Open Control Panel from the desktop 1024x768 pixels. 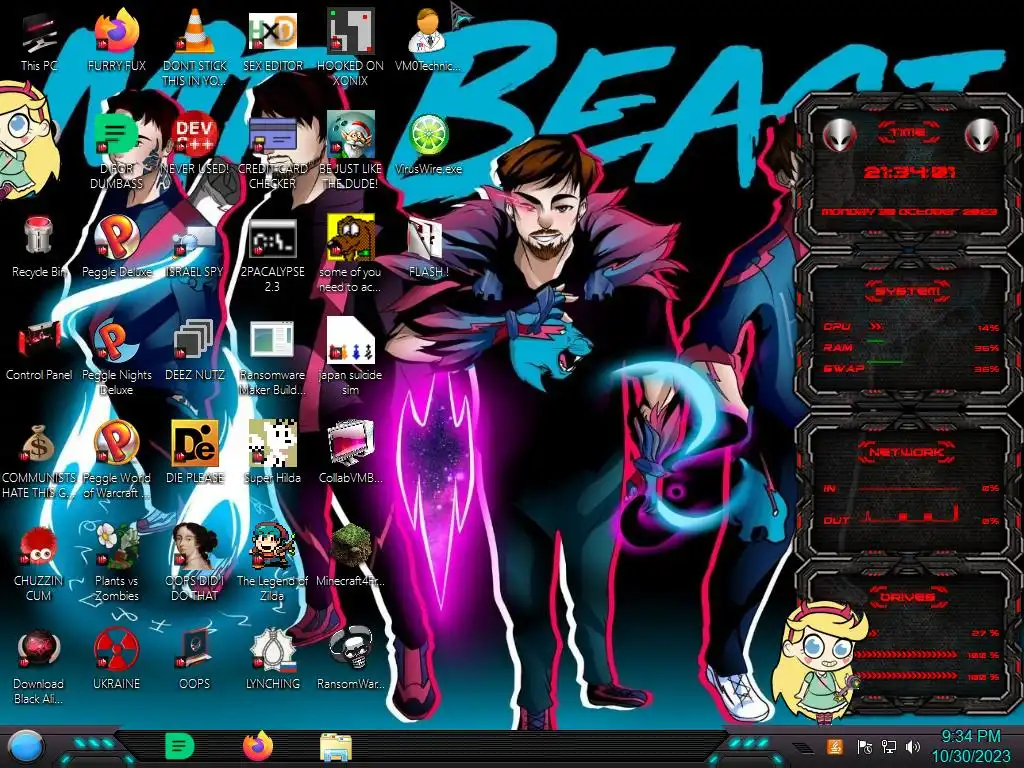coord(39,350)
